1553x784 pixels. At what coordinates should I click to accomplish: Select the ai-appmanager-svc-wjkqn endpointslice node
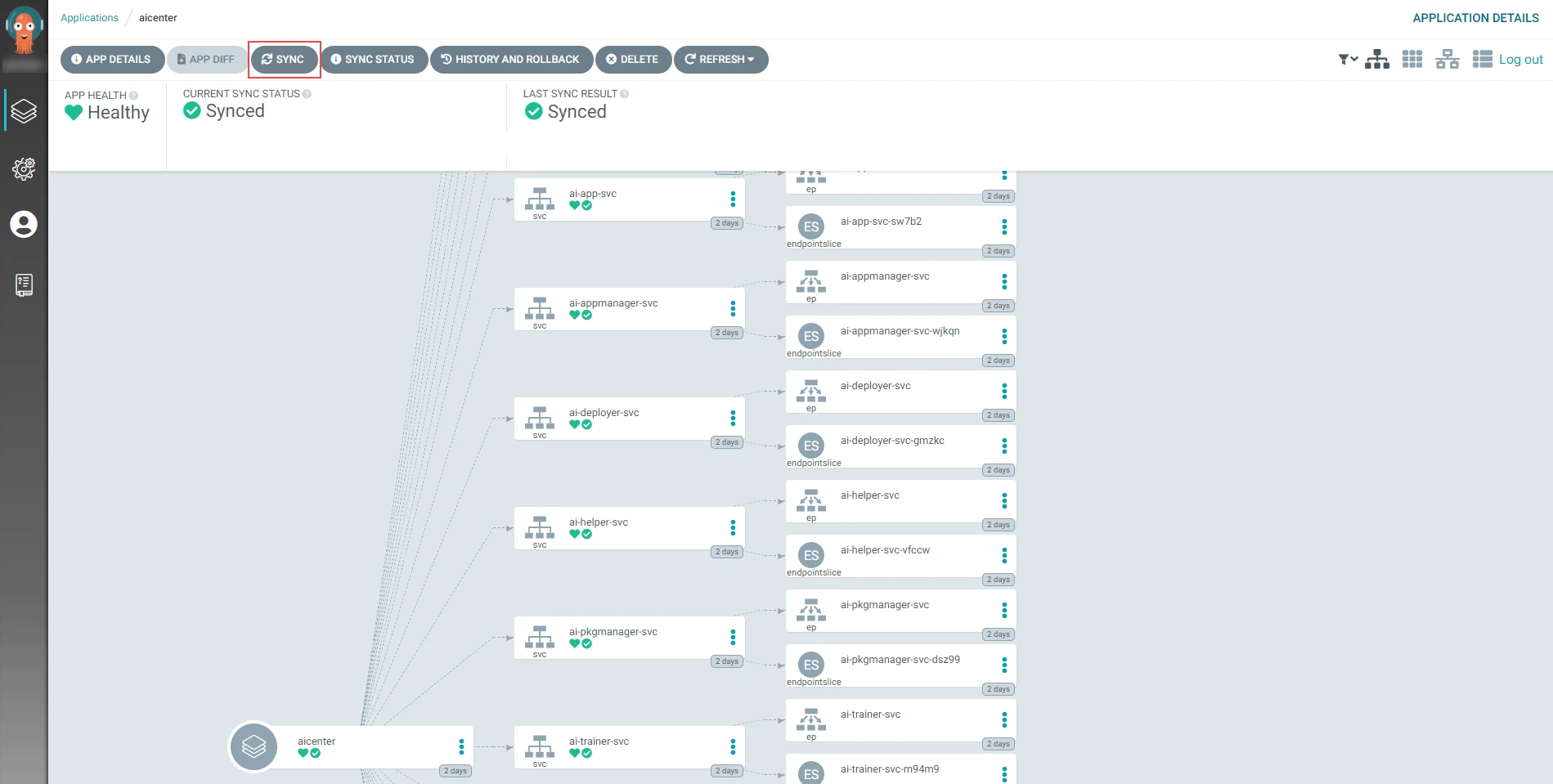tap(900, 337)
